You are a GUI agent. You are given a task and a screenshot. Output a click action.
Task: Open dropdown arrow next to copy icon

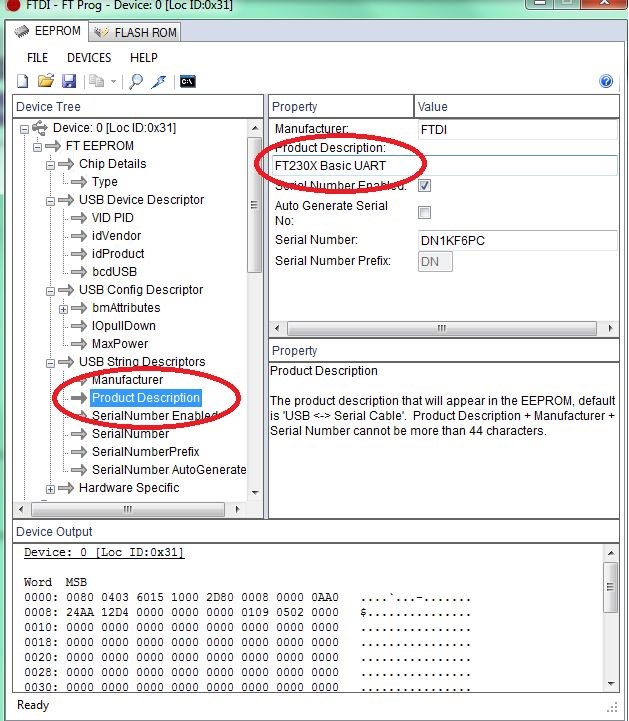pos(113,82)
